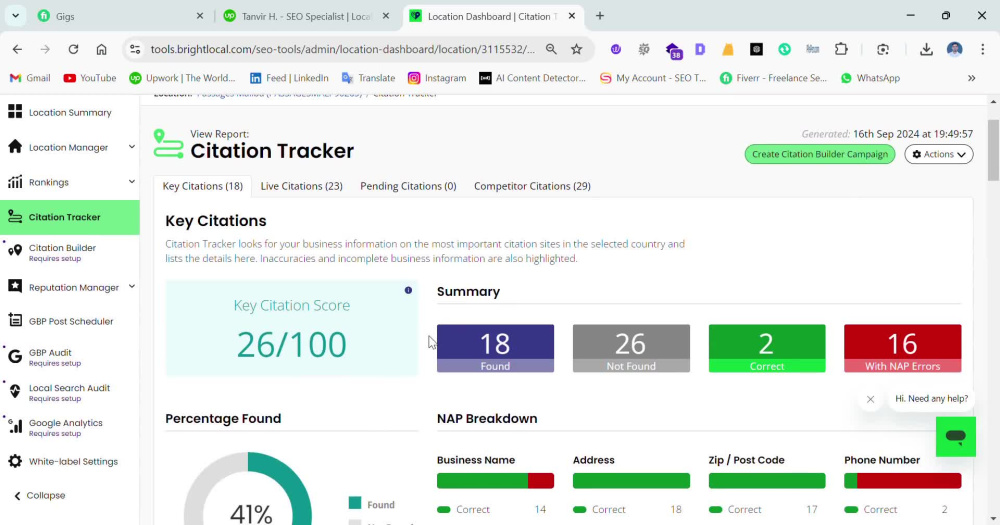
Task: Select the Key Citations (18) tab
Action: tap(202, 186)
